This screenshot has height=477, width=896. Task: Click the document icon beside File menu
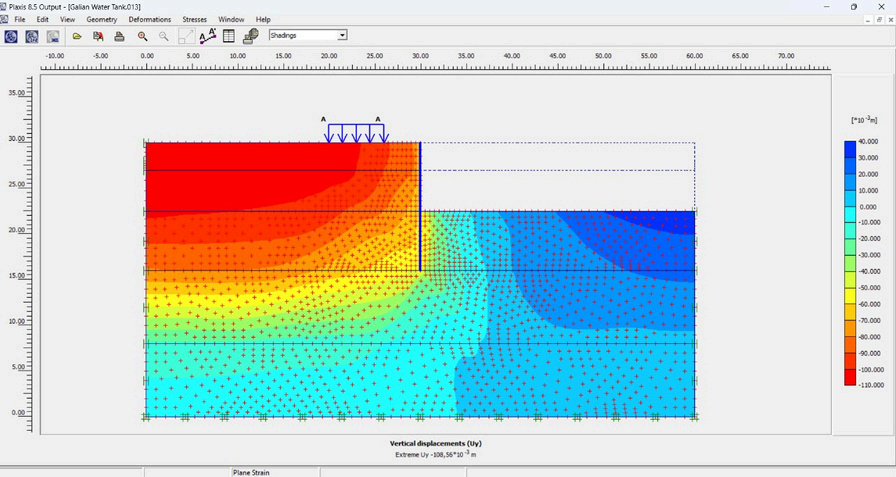click(x=4, y=19)
